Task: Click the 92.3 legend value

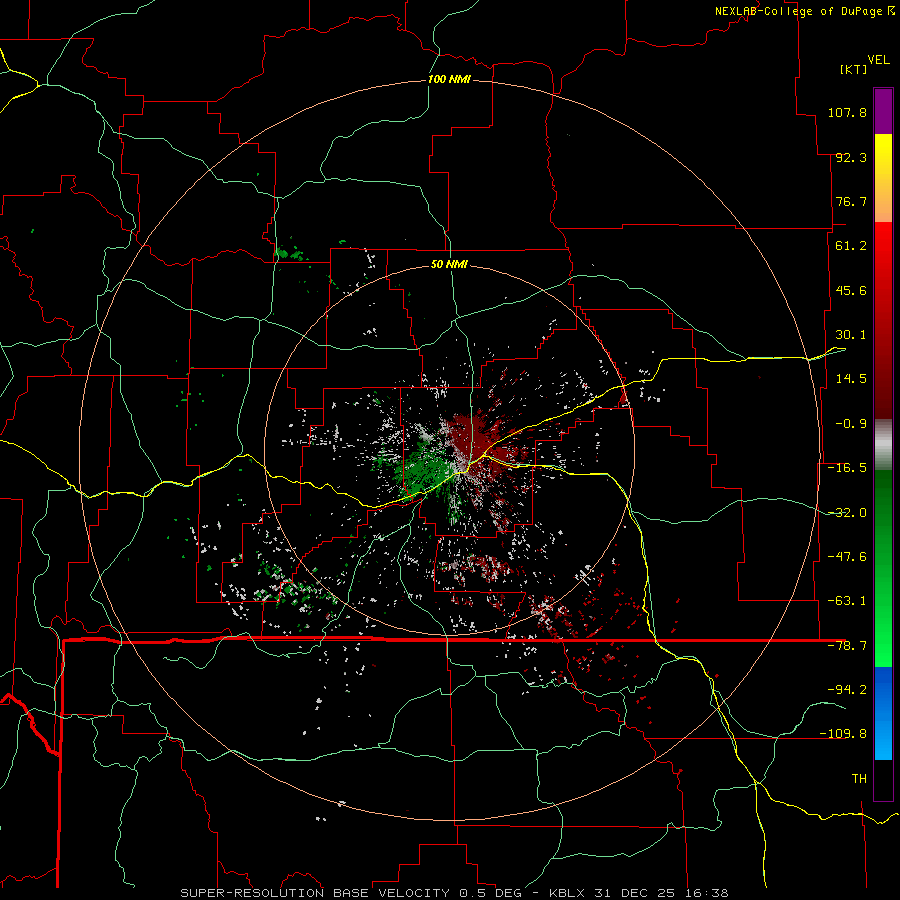Action: 851,157
